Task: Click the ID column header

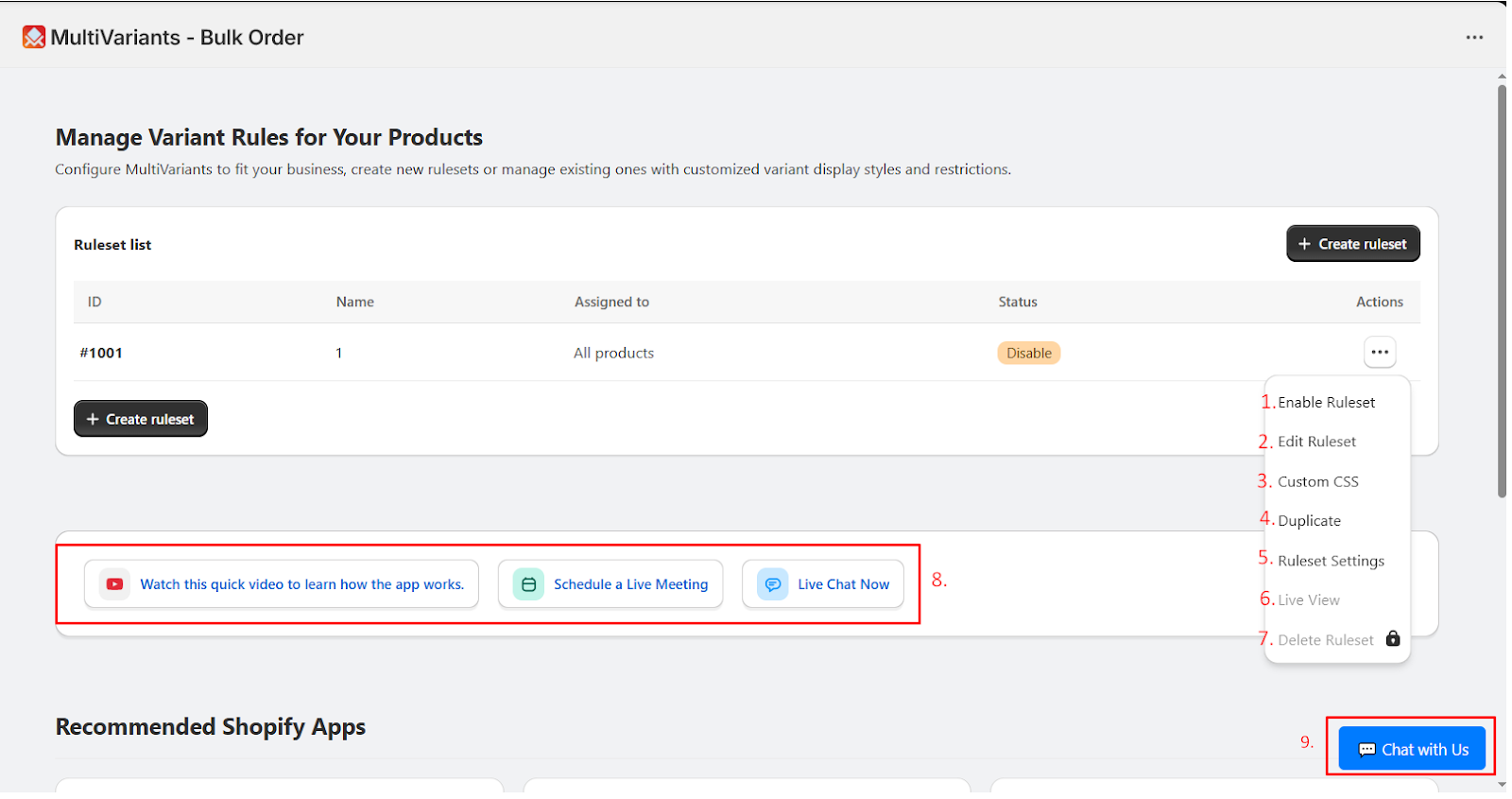Action: click(94, 302)
